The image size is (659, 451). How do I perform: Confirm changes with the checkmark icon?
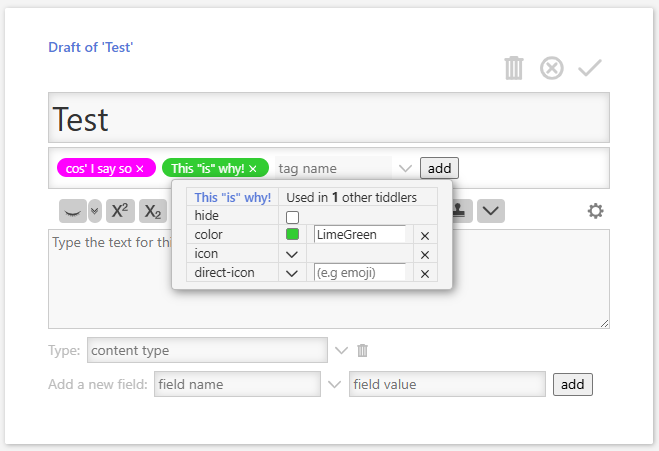590,68
